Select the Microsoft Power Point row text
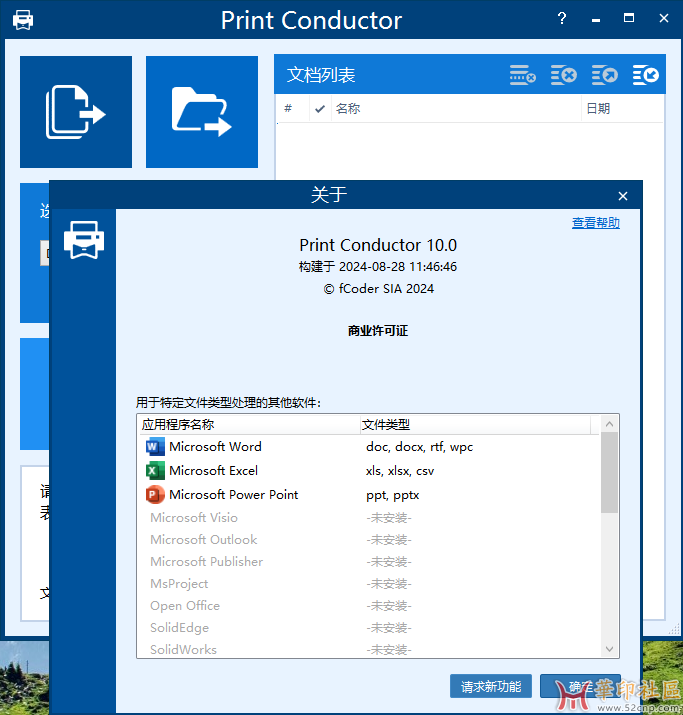 233,495
